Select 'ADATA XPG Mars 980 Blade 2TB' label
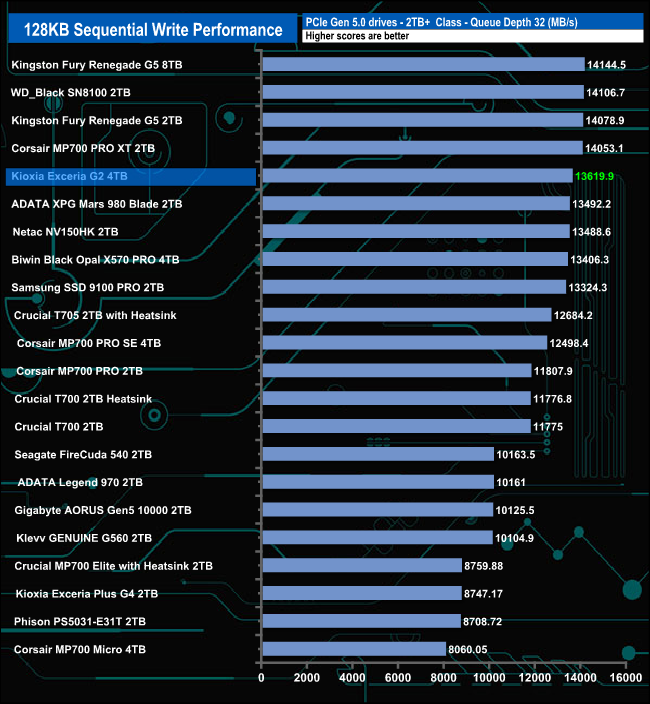The height and width of the screenshot is (704, 650). pyautogui.click(x=97, y=204)
